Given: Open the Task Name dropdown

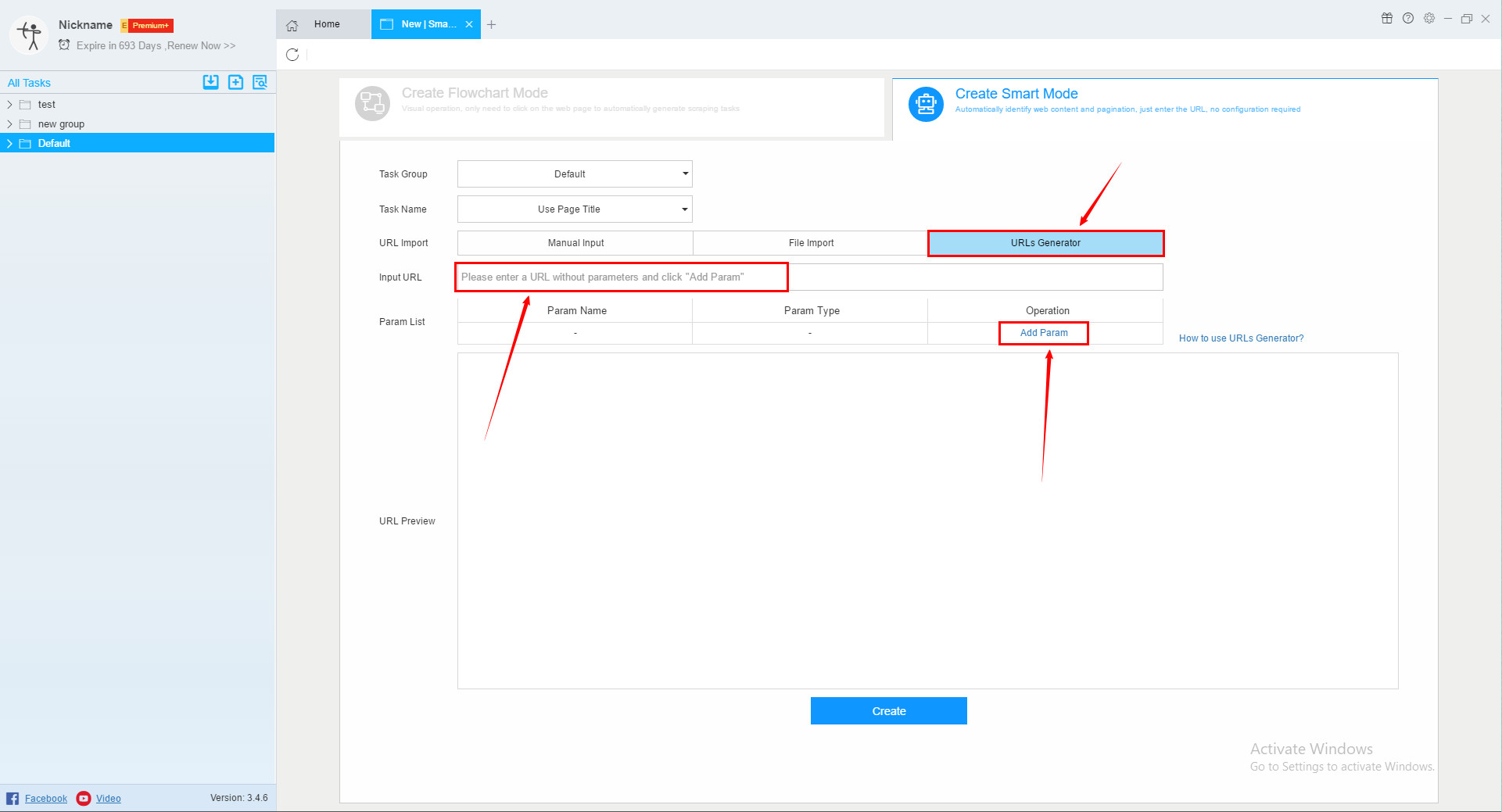Looking at the screenshot, I should (x=575, y=209).
